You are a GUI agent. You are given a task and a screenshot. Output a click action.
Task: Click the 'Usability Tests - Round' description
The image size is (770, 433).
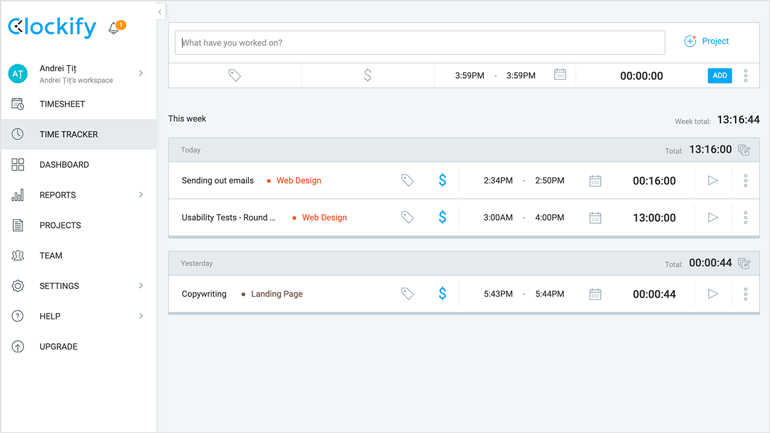[228, 217]
